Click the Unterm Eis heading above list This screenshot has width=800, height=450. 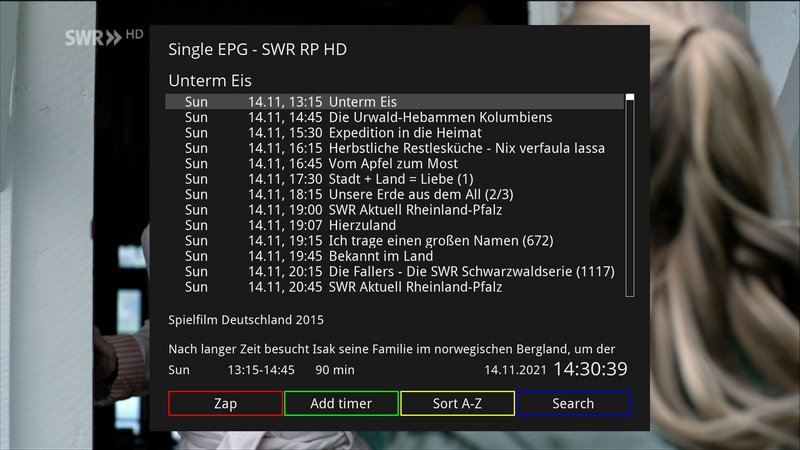click(210, 81)
